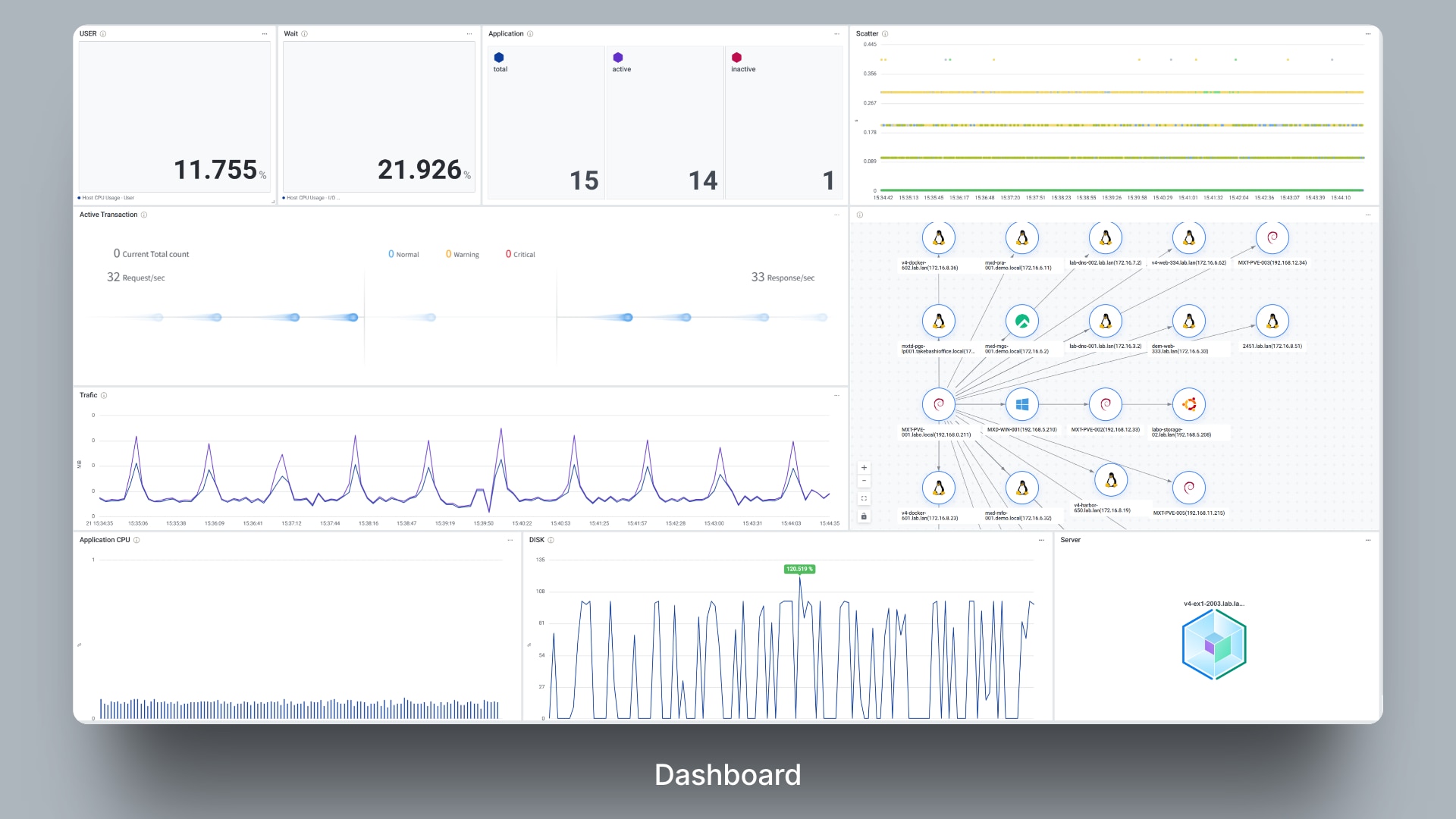Select the MXT-PVE-001 Debian hub node
The image size is (1456, 819).
click(x=938, y=404)
